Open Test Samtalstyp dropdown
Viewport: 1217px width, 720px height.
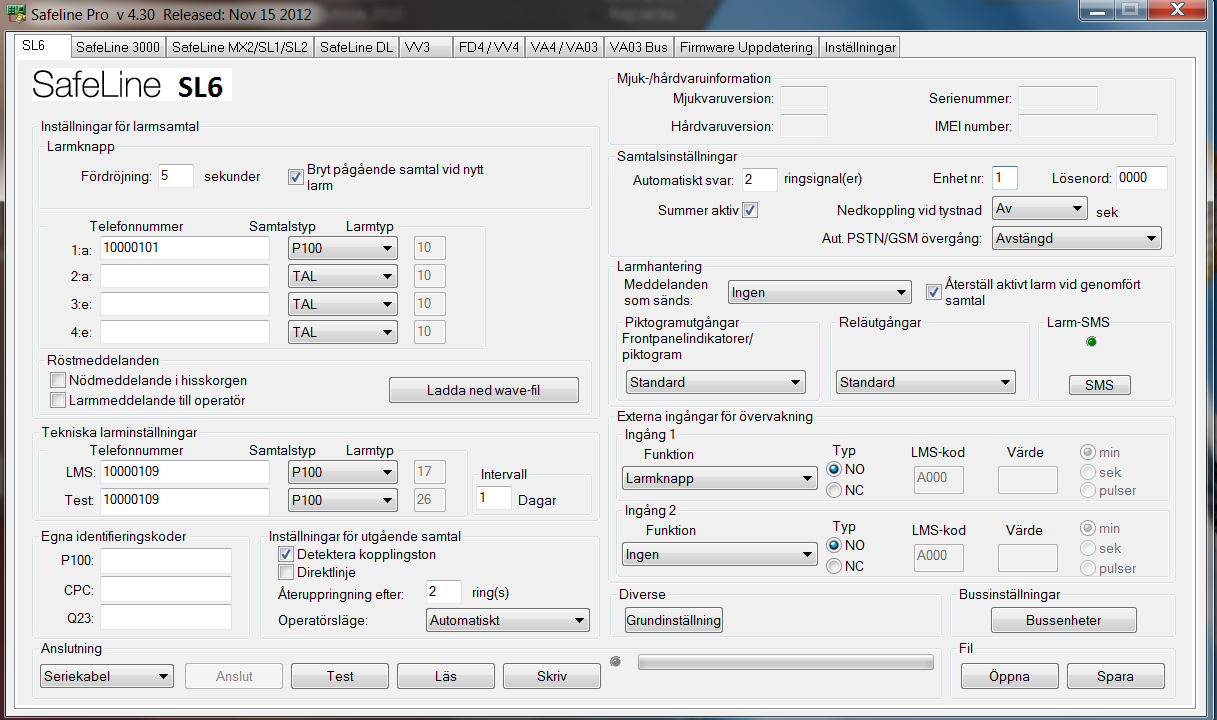coord(342,500)
